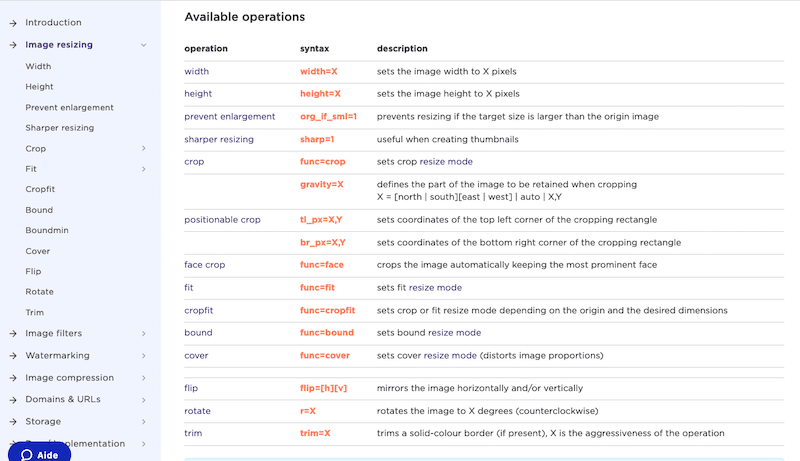Open the face crop operation link

[x=205, y=265]
